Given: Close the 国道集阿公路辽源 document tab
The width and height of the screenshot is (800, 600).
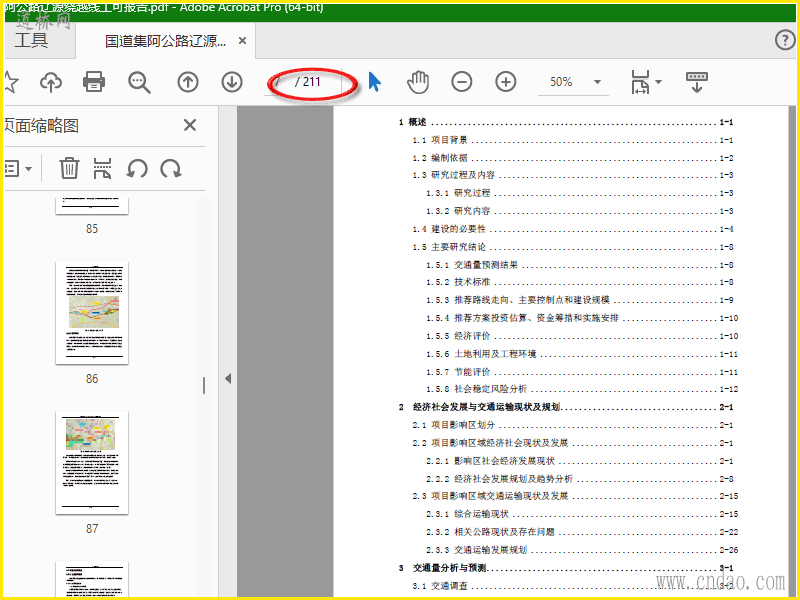Looking at the screenshot, I should click(x=243, y=41).
